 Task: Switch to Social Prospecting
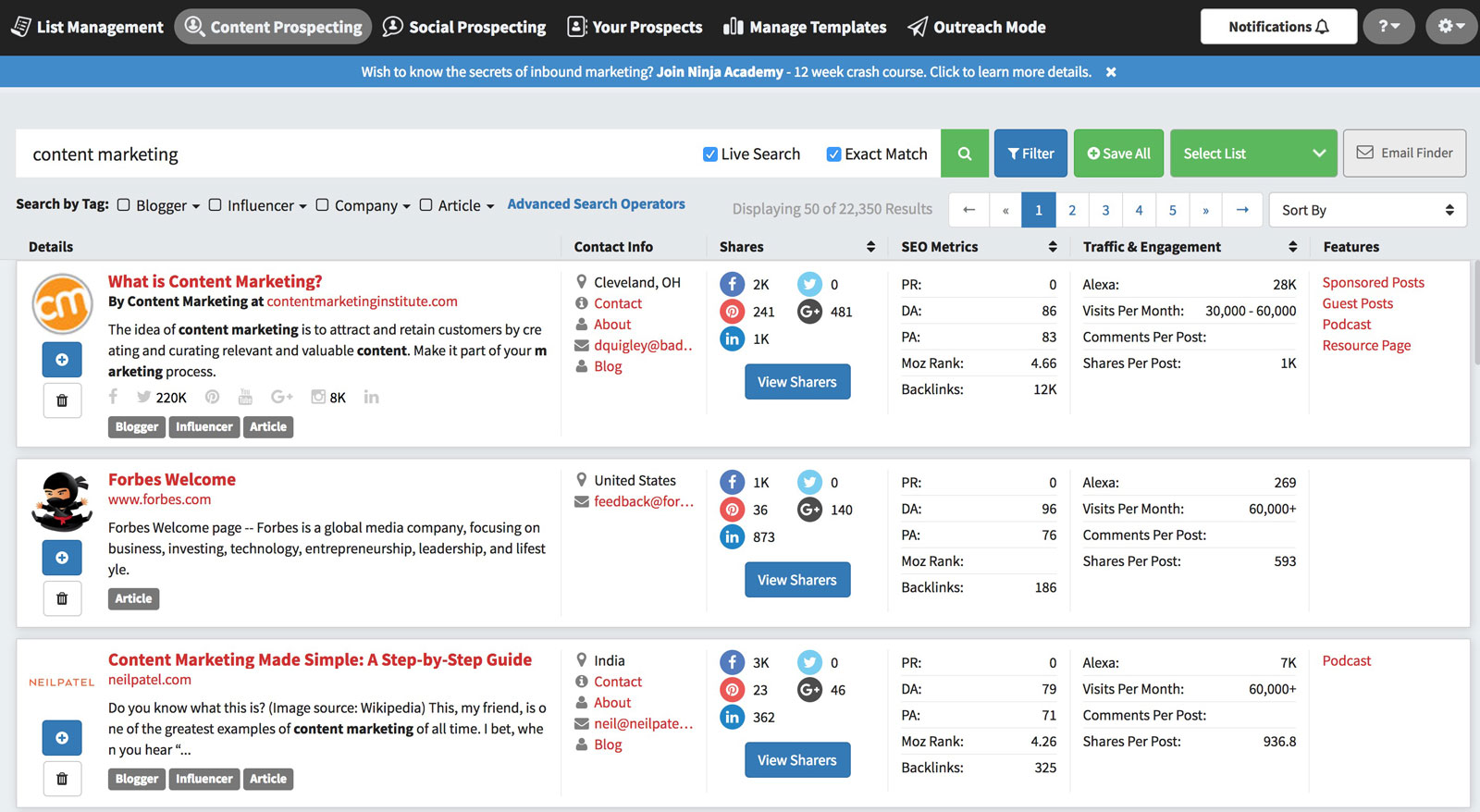click(464, 27)
